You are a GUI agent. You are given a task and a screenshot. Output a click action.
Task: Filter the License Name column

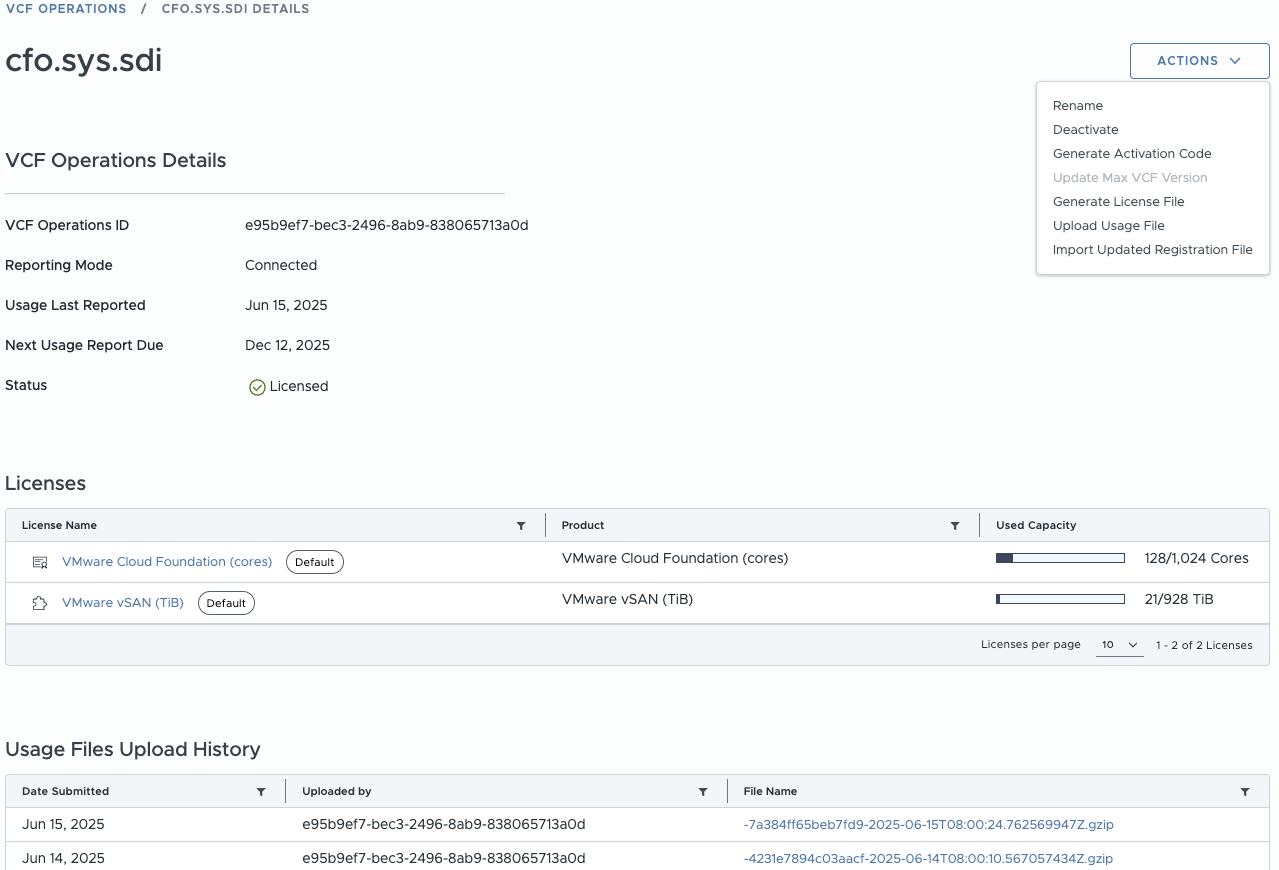[521, 525]
